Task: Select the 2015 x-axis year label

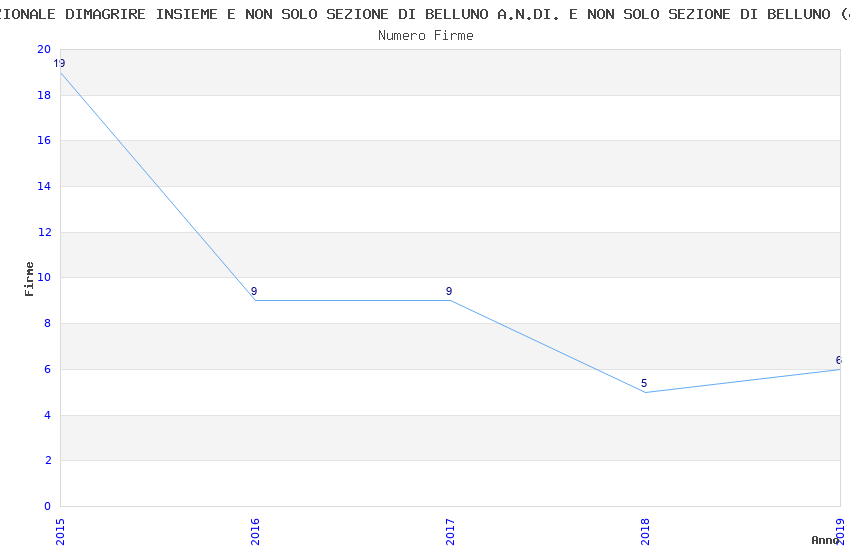Action: coord(60,531)
